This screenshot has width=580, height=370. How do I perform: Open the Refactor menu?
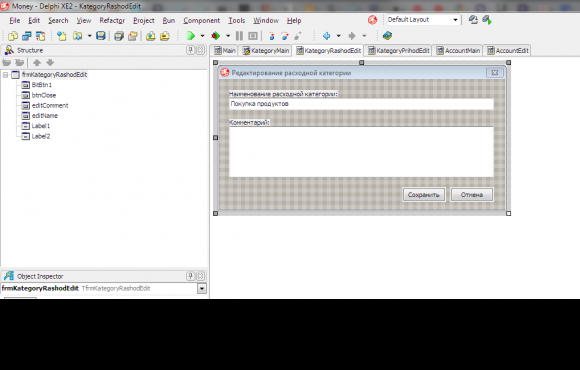pos(112,20)
